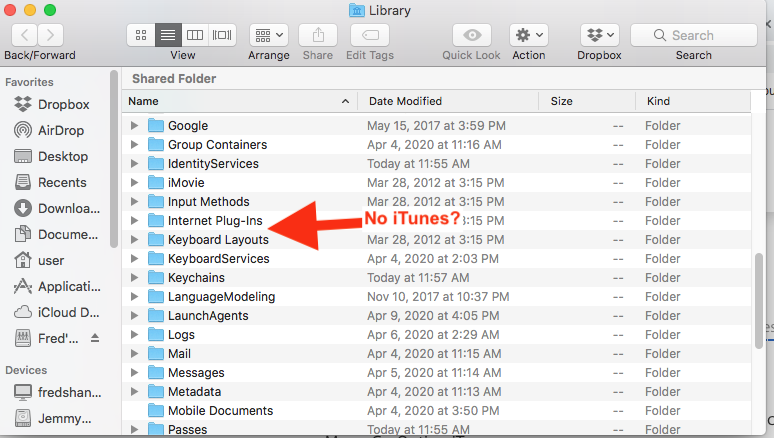Expand the Group Containers folder
774x438 pixels.
(134, 145)
